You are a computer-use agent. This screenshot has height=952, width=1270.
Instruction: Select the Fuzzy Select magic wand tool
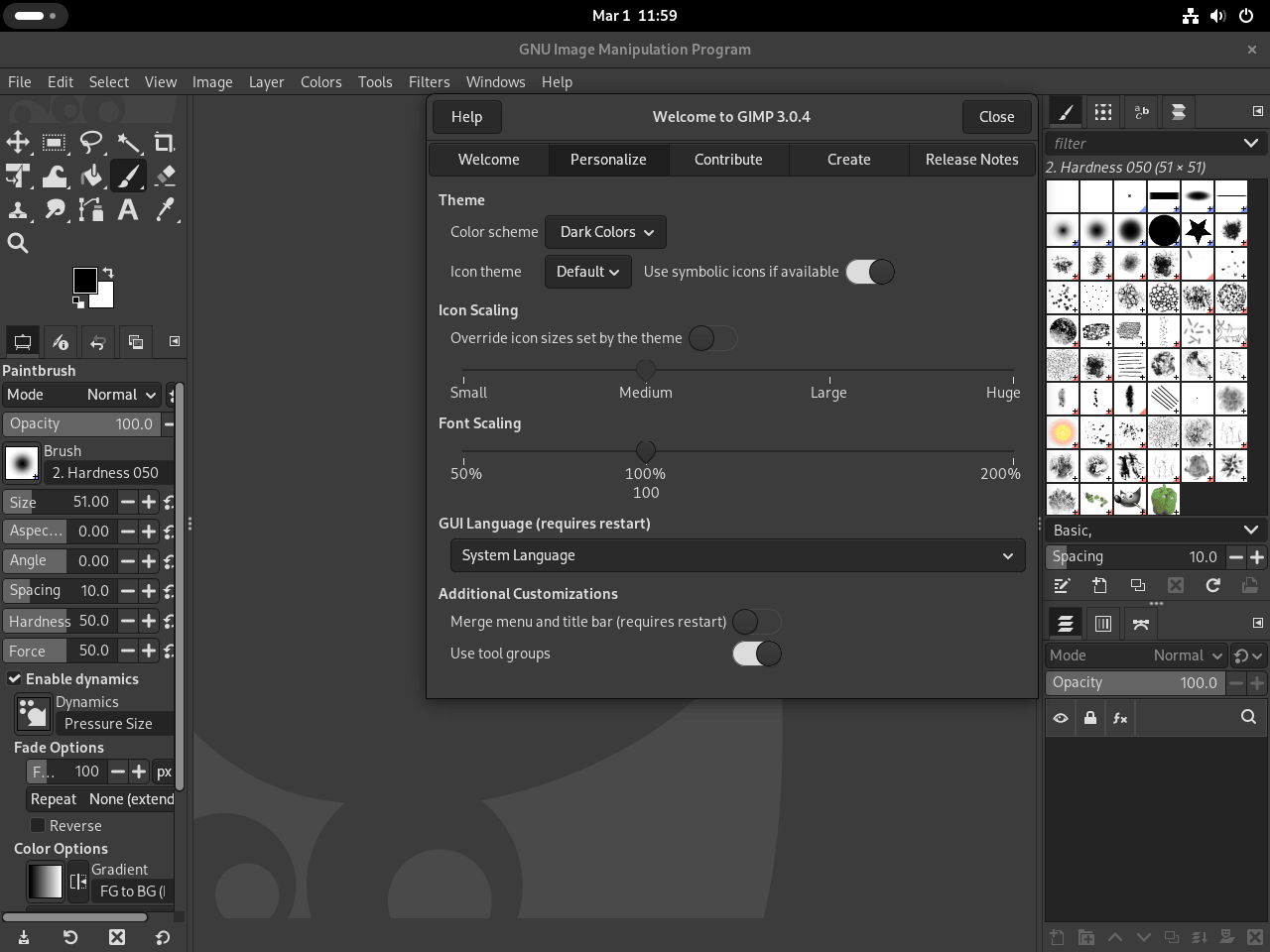[129, 143]
